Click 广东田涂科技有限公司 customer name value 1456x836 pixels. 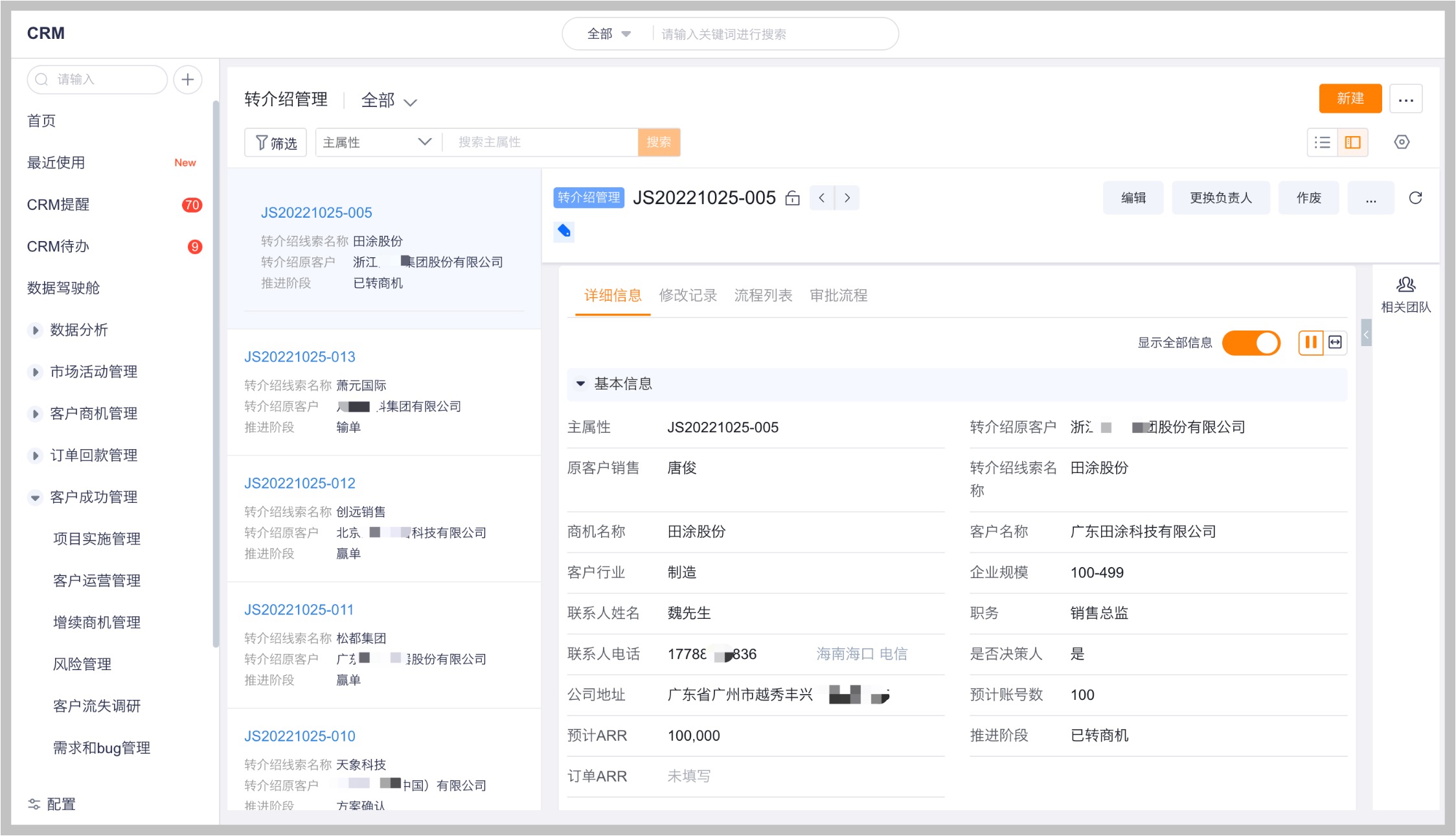(1143, 531)
